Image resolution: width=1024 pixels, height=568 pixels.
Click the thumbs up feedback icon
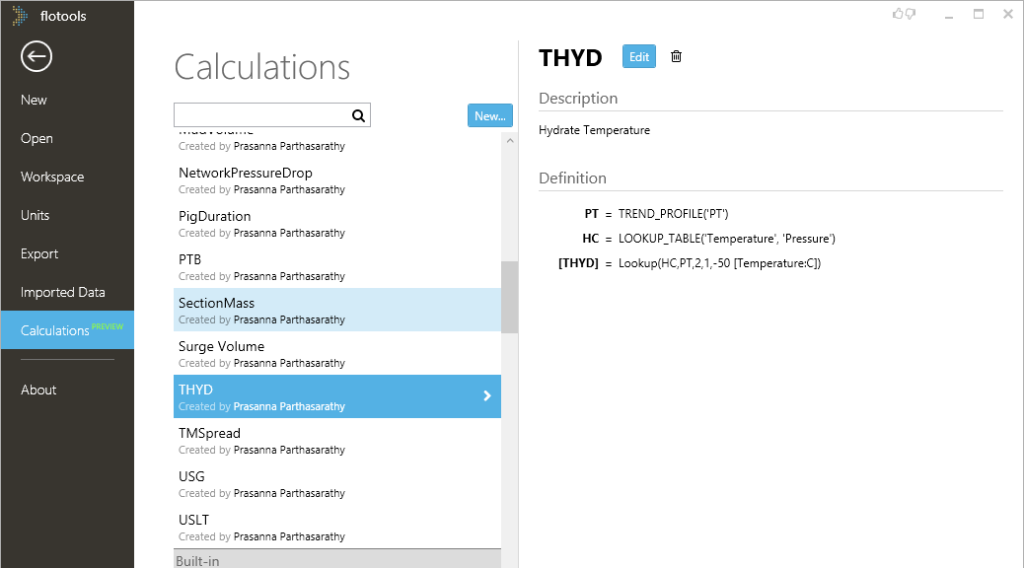tap(898, 14)
